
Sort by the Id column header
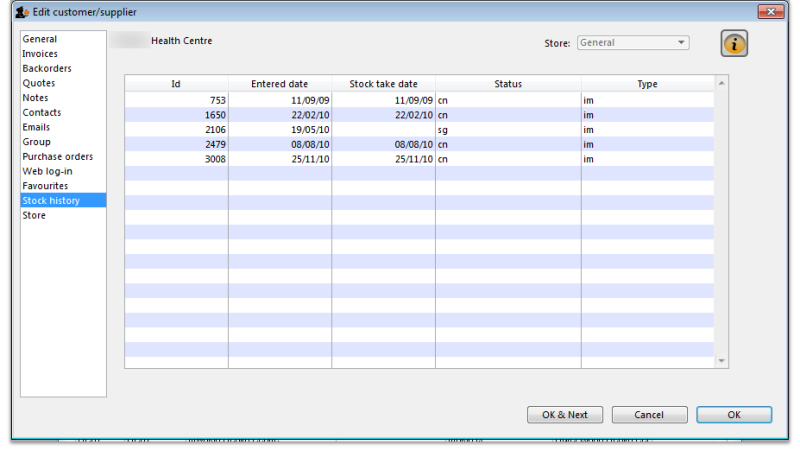176,84
